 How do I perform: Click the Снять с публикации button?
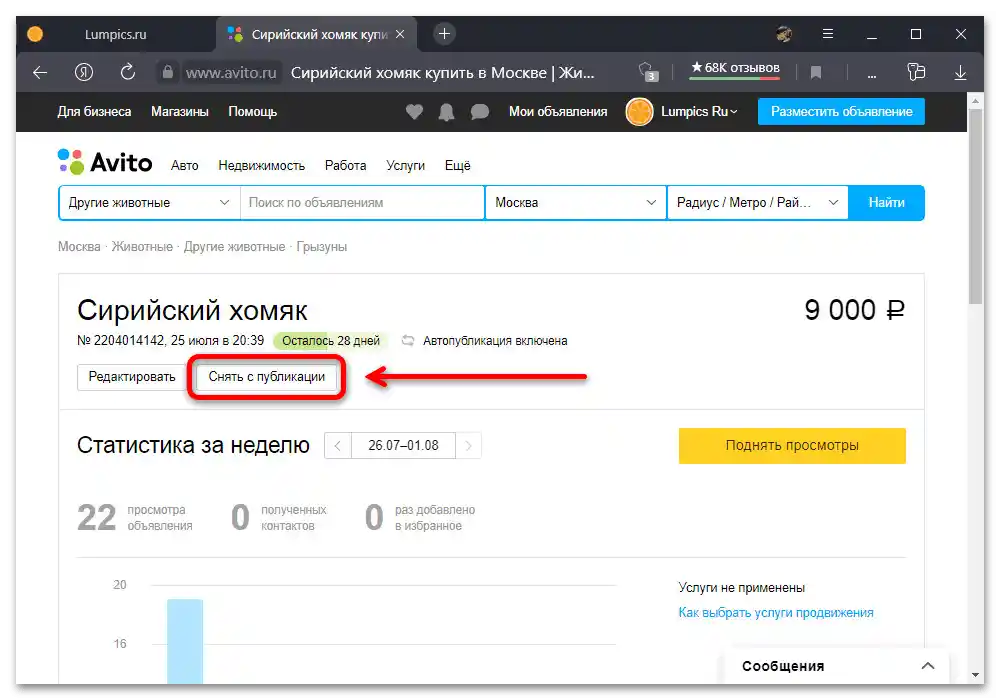click(266, 377)
